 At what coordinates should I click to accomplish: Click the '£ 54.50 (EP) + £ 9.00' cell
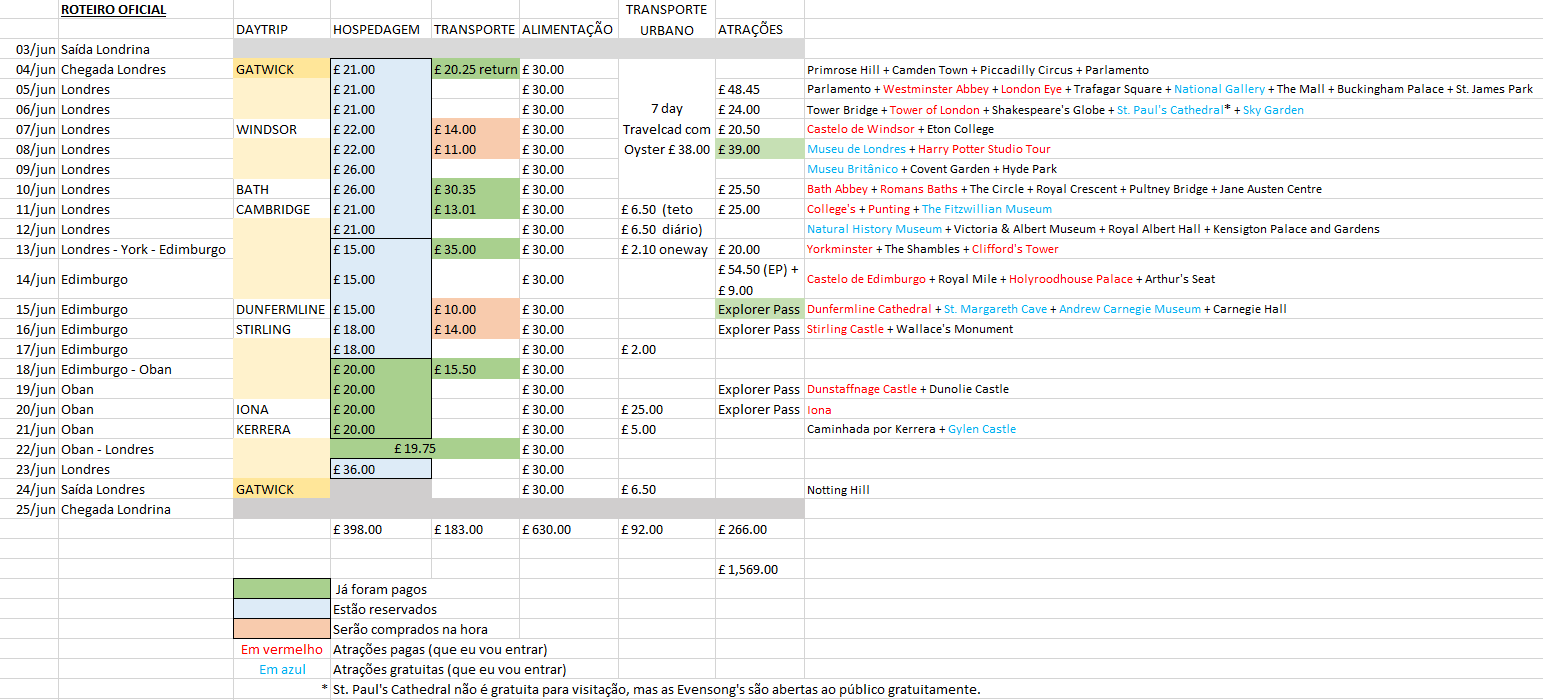click(x=759, y=279)
